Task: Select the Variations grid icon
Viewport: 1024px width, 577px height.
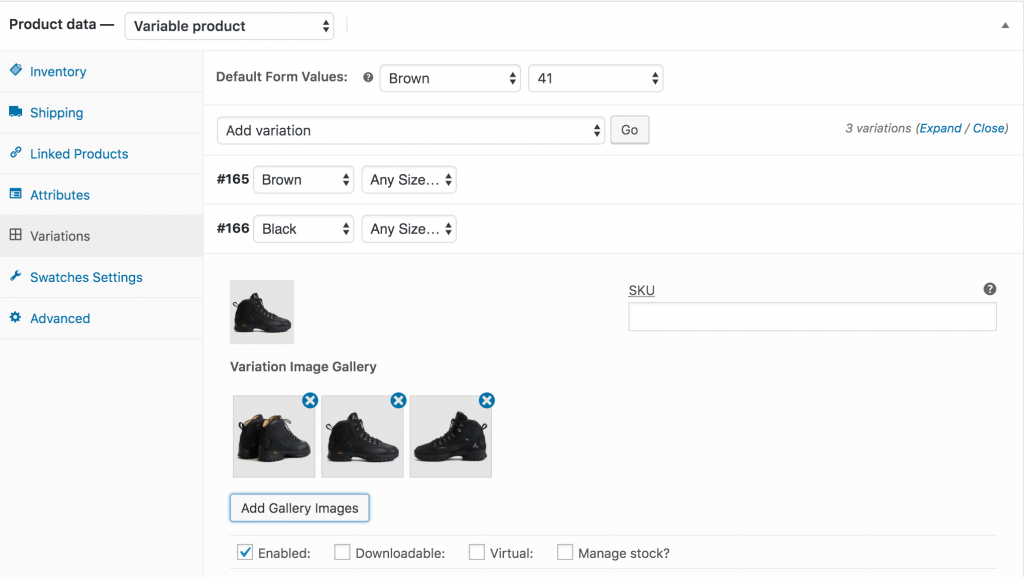Action: (15, 235)
